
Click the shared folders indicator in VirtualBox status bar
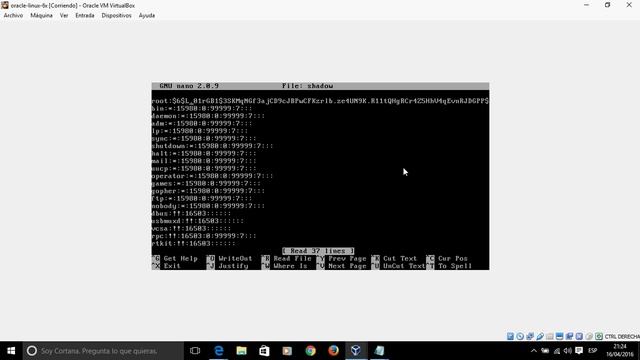click(x=550, y=336)
